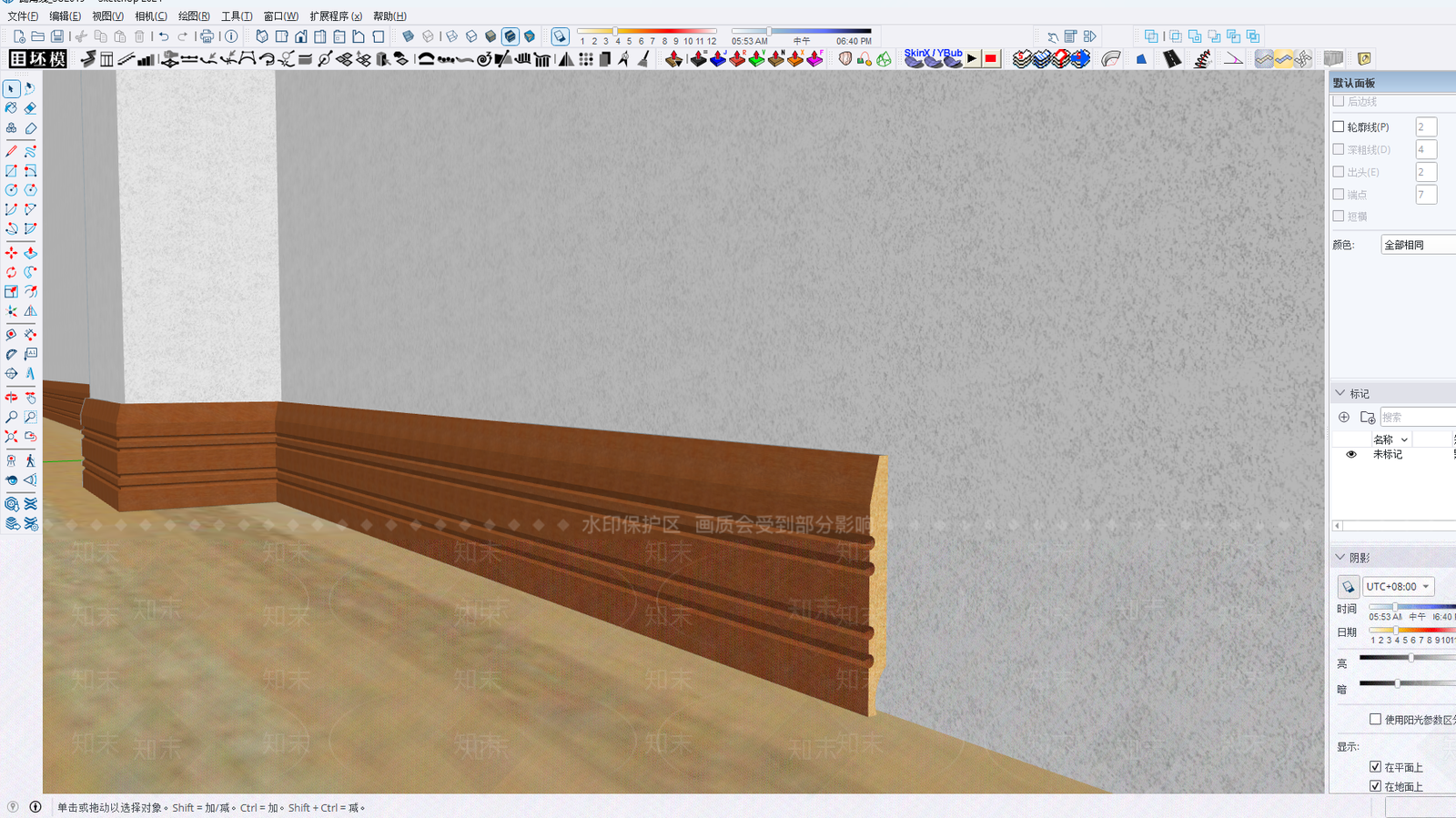Click the 坯模 plugin logo button
Viewport: 1456px width, 818px height.
38,59
